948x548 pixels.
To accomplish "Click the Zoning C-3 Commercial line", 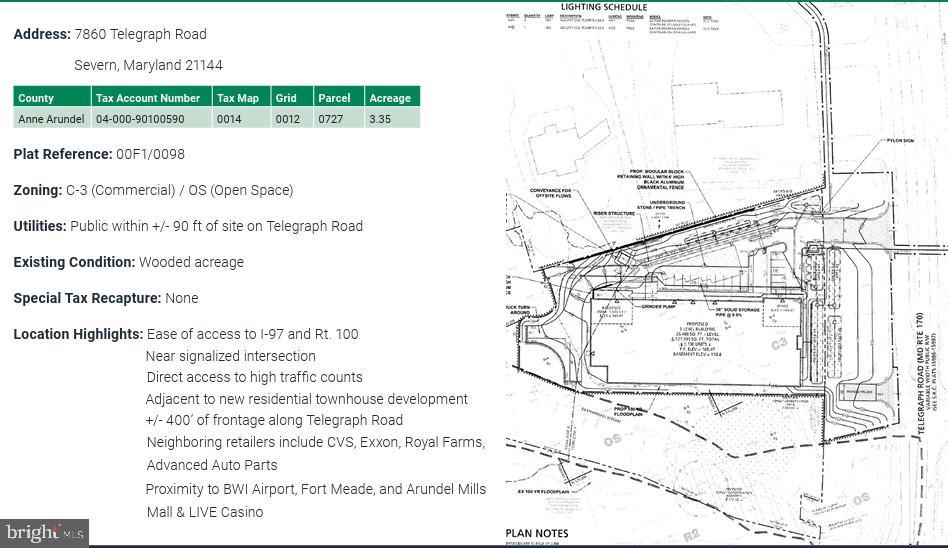I will (153, 190).
